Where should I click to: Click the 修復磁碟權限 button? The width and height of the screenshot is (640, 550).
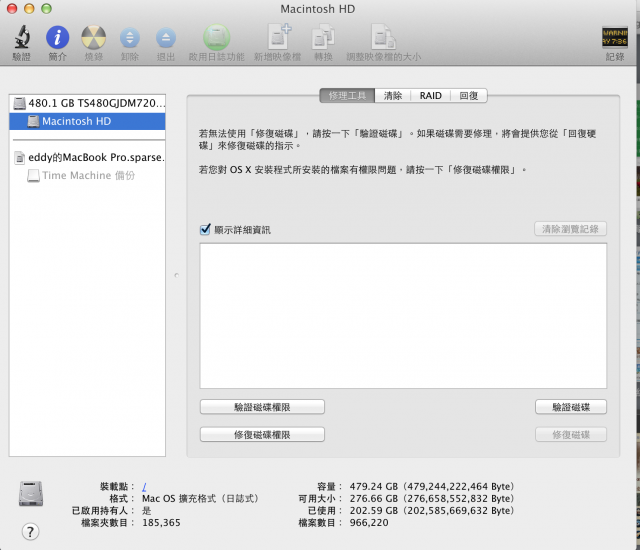click(262, 435)
